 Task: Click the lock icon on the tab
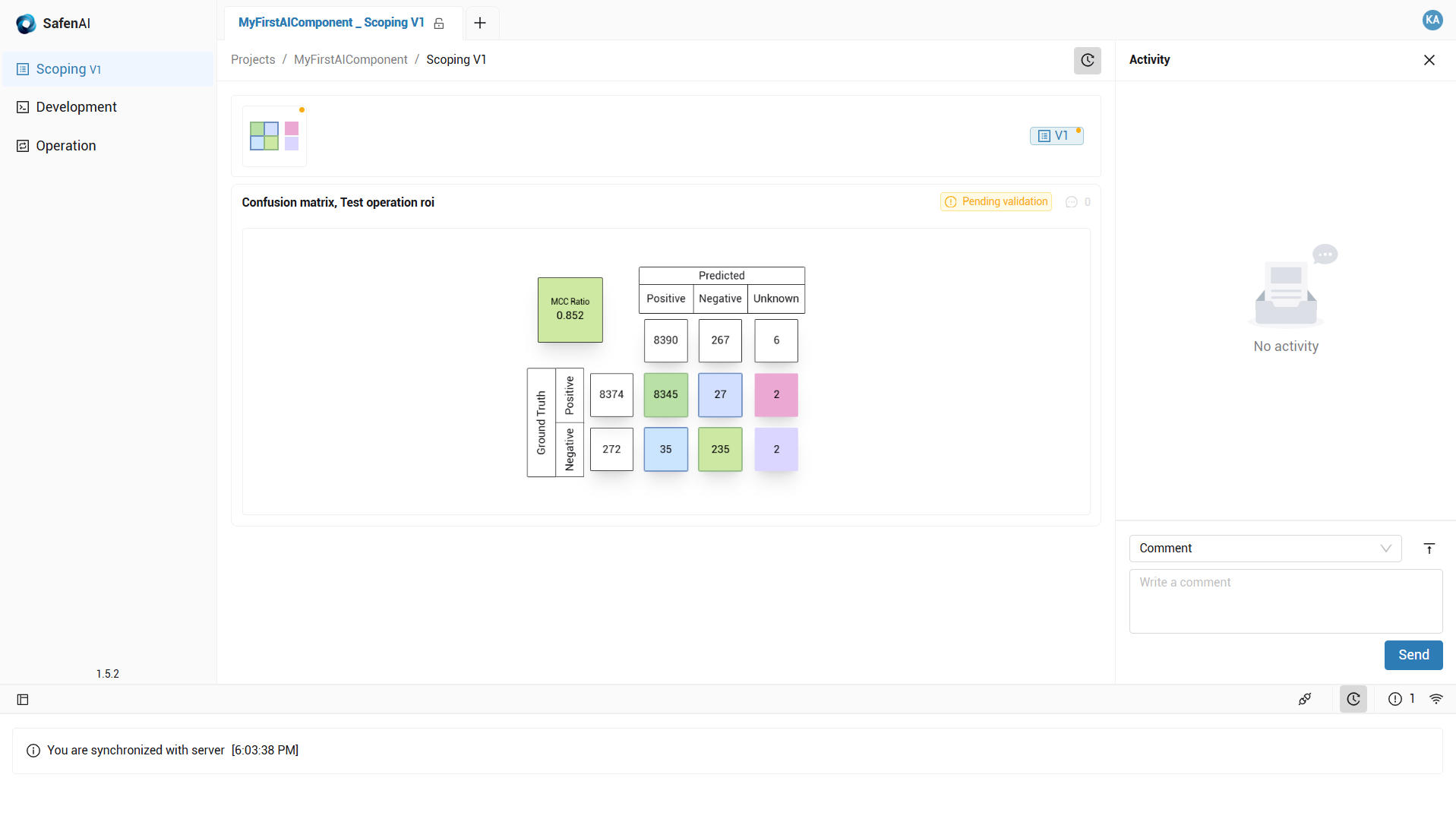(x=439, y=24)
